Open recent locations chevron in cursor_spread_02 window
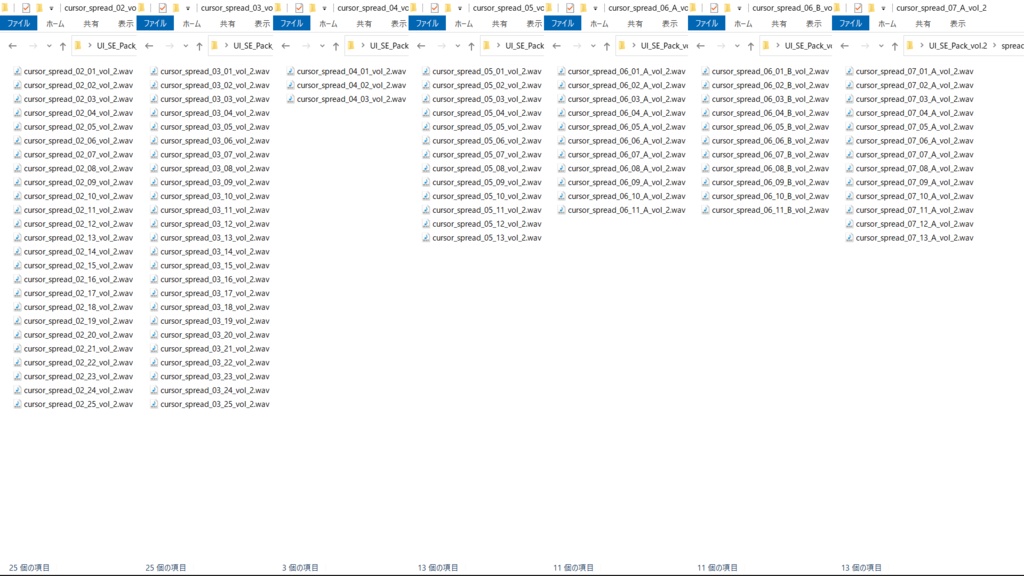The height and width of the screenshot is (576, 1024). [49, 46]
